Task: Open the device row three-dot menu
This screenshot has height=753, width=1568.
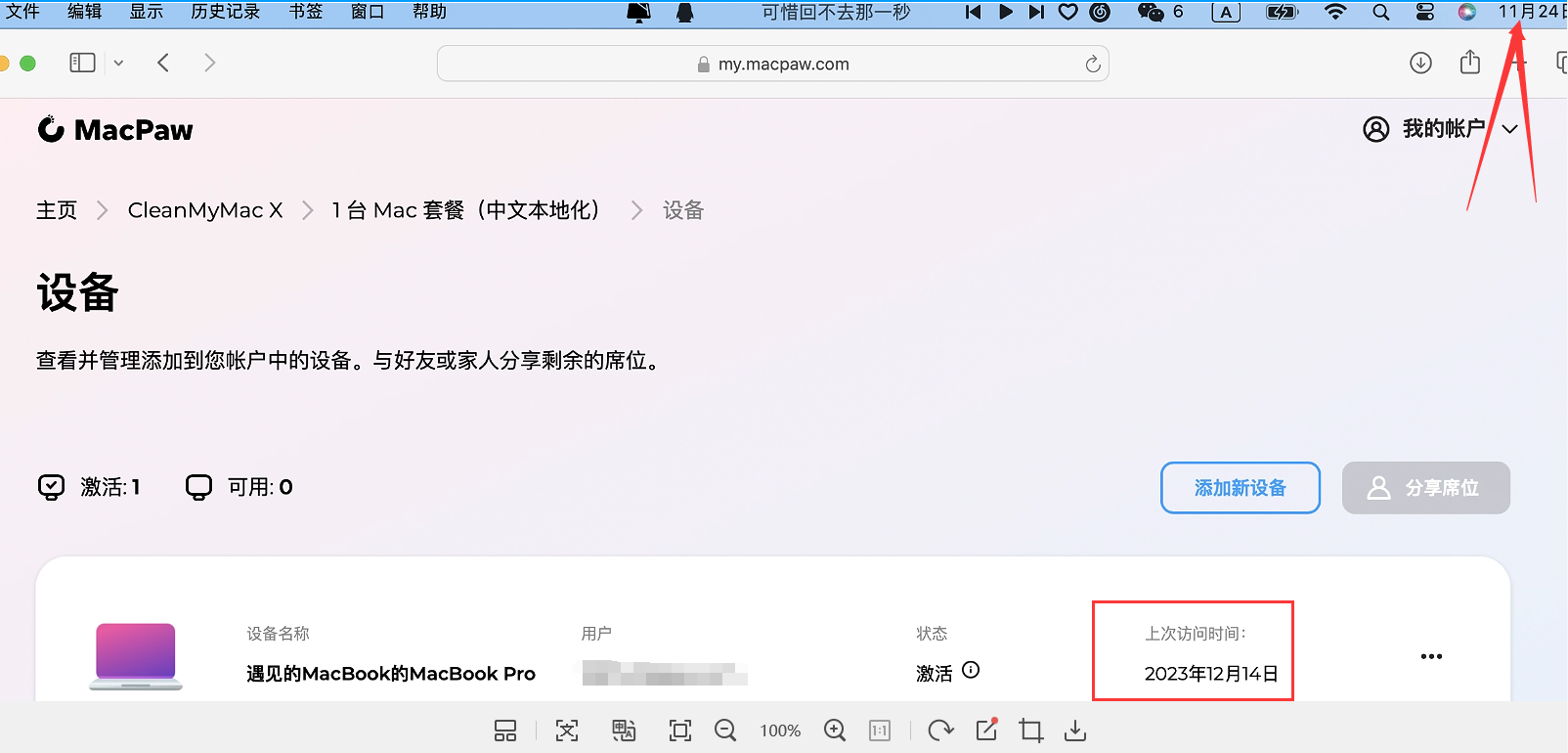Action: (x=1431, y=656)
